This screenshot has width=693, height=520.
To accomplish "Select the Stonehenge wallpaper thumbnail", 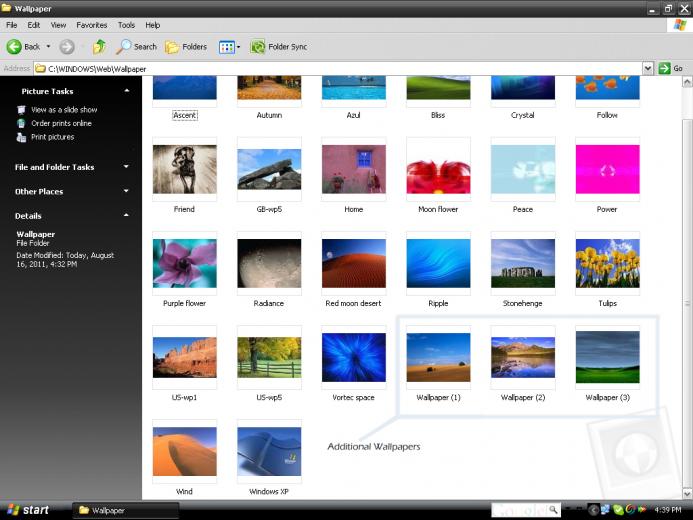I will 523,263.
